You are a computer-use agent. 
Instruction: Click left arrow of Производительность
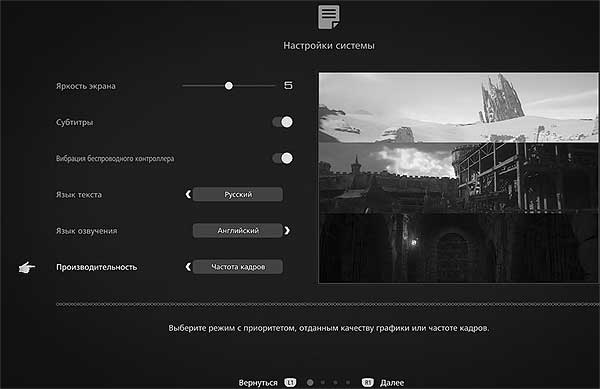tap(188, 267)
